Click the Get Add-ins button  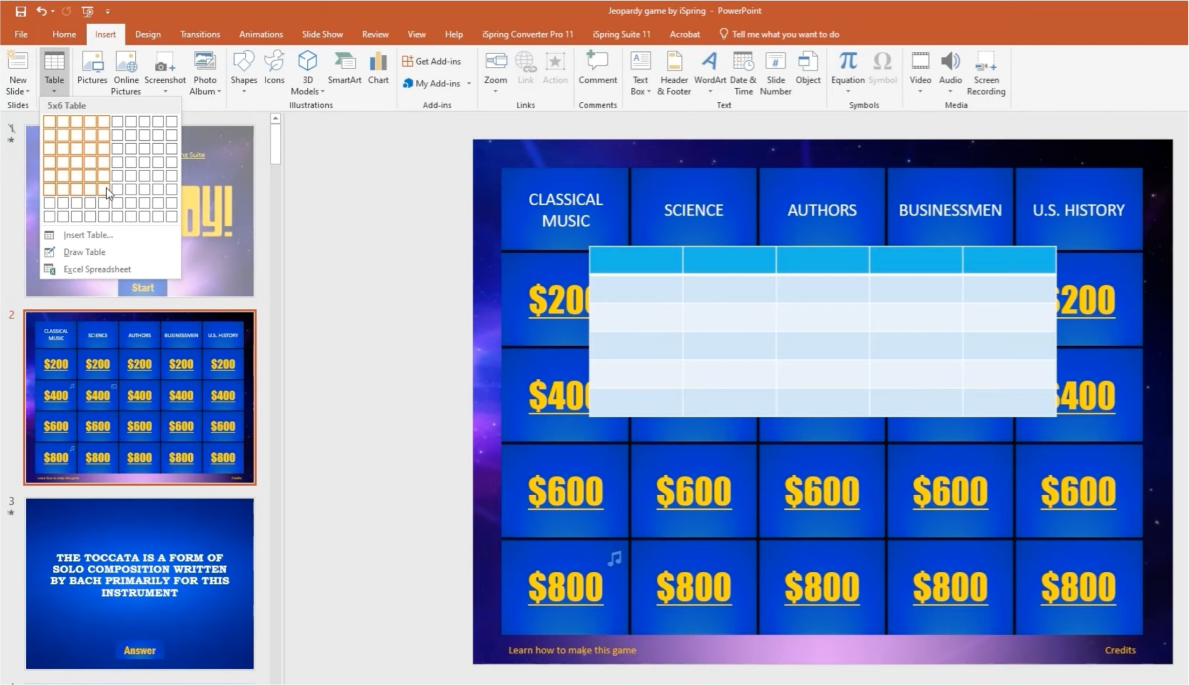tap(432, 61)
